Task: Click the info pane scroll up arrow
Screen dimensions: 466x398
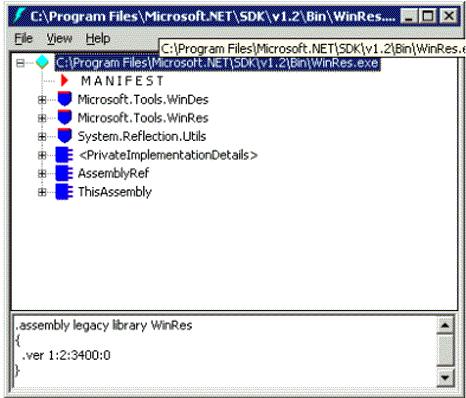Action: 445,325
